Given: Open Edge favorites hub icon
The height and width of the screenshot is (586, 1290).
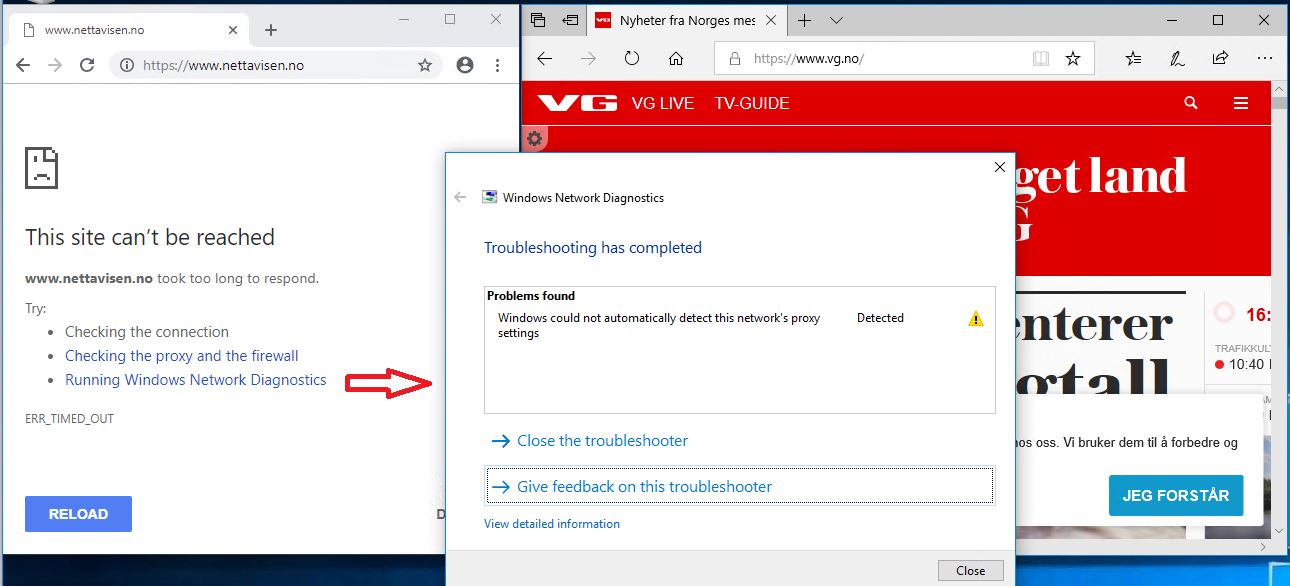Looking at the screenshot, I should [x=1133, y=59].
